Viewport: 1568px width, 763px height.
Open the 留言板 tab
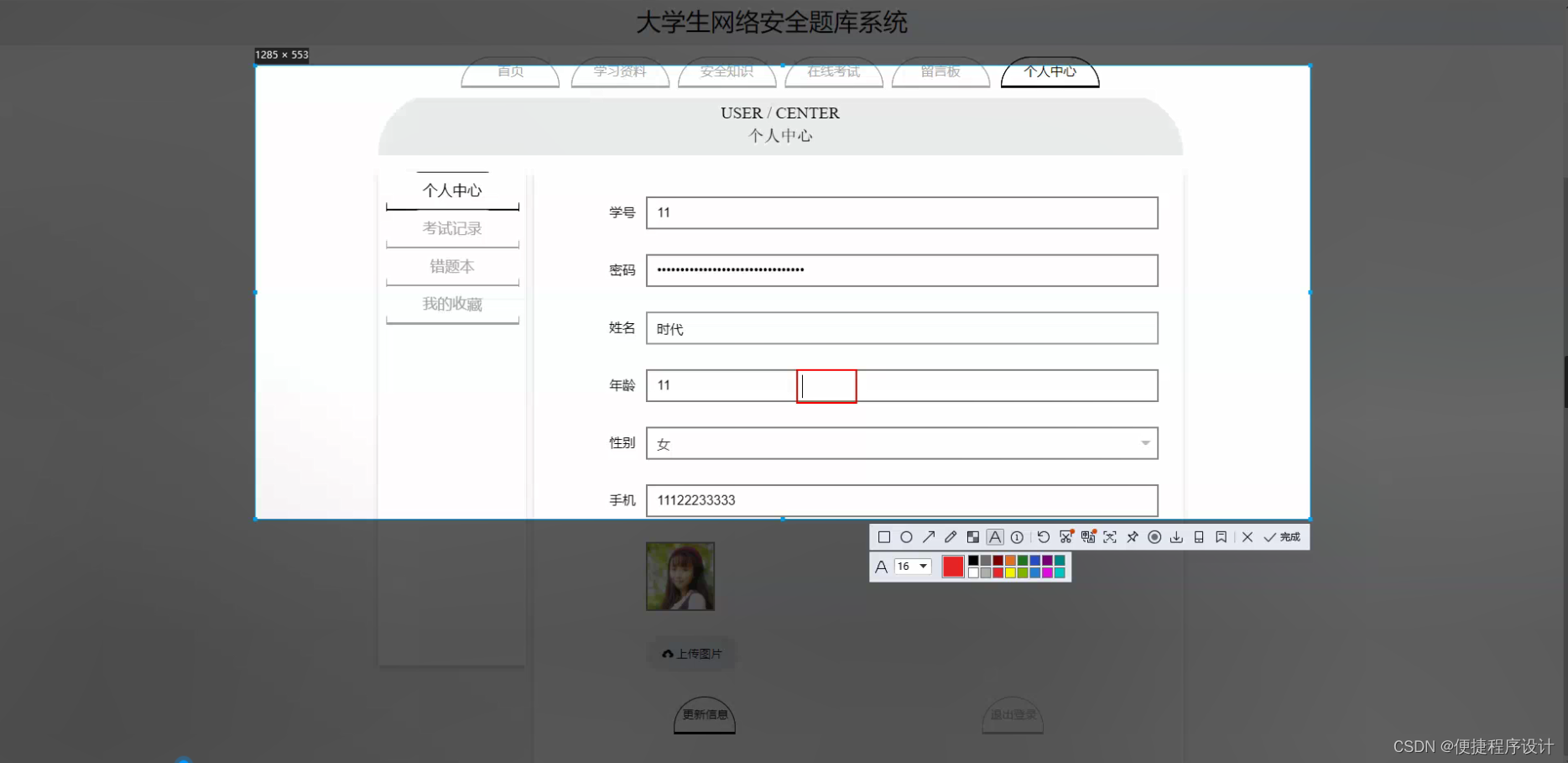tap(940, 72)
